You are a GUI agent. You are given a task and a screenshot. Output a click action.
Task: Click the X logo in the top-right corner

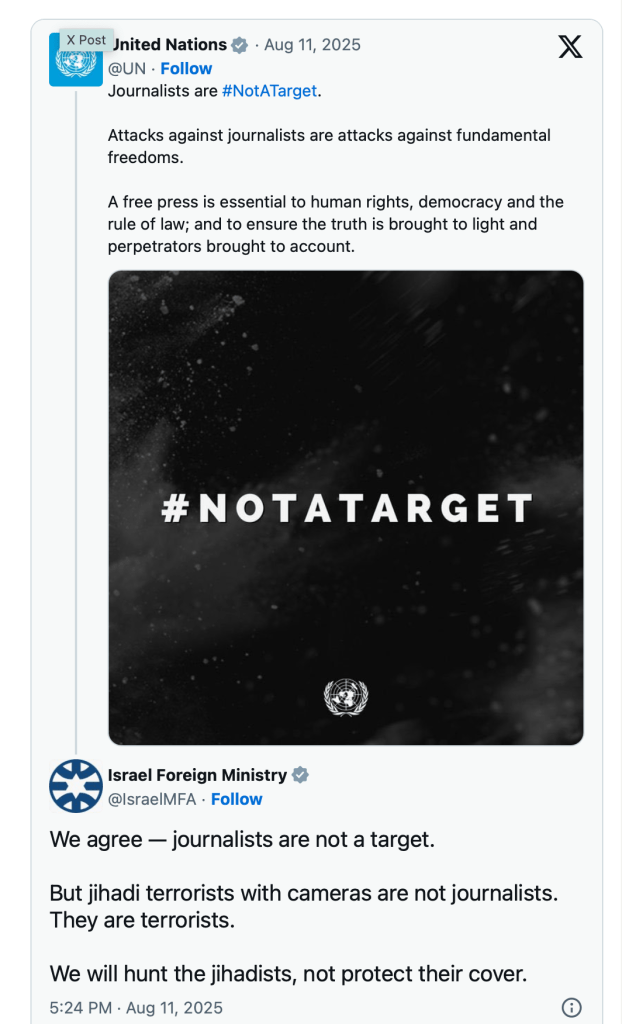570,46
